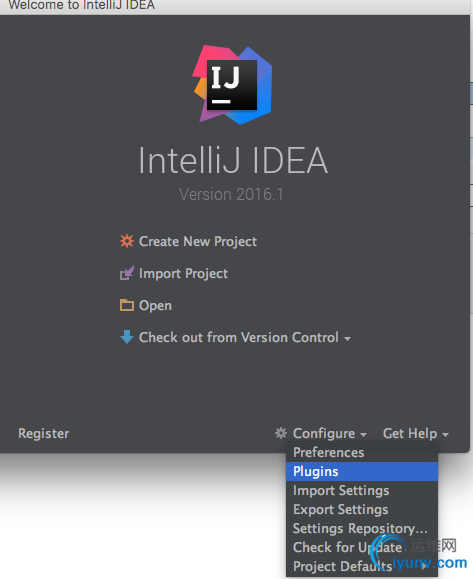Click the Import Project arrow icon
This screenshot has width=473, height=579.
[x=127, y=273]
